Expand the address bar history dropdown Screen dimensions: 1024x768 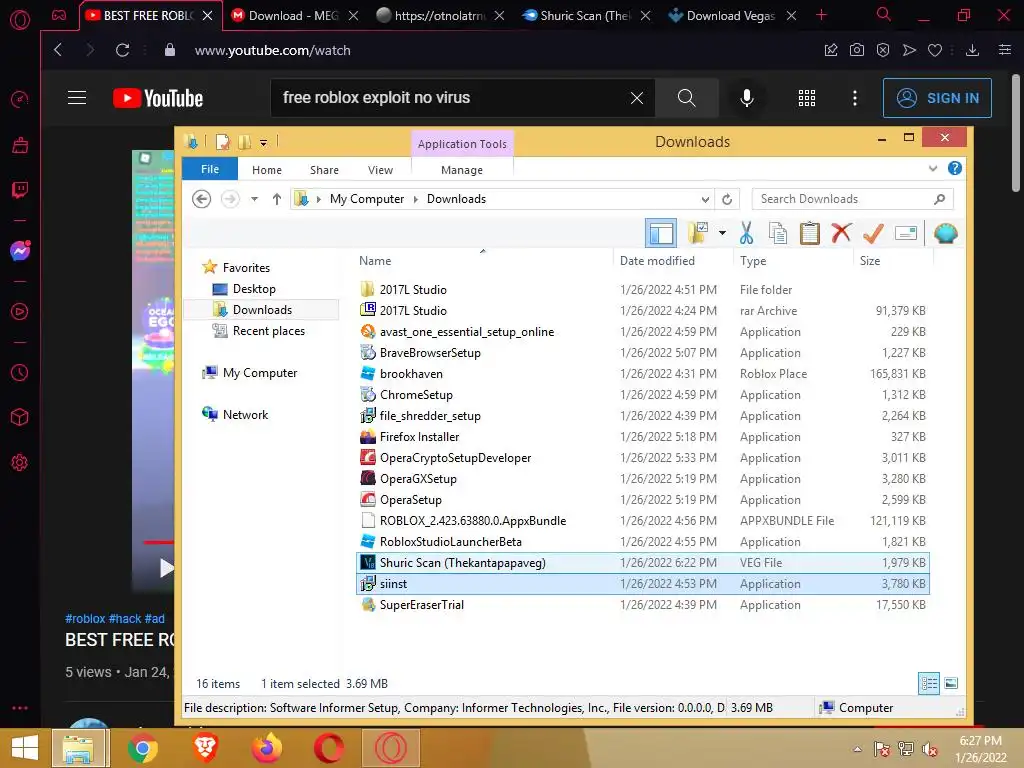(x=705, y=199)
